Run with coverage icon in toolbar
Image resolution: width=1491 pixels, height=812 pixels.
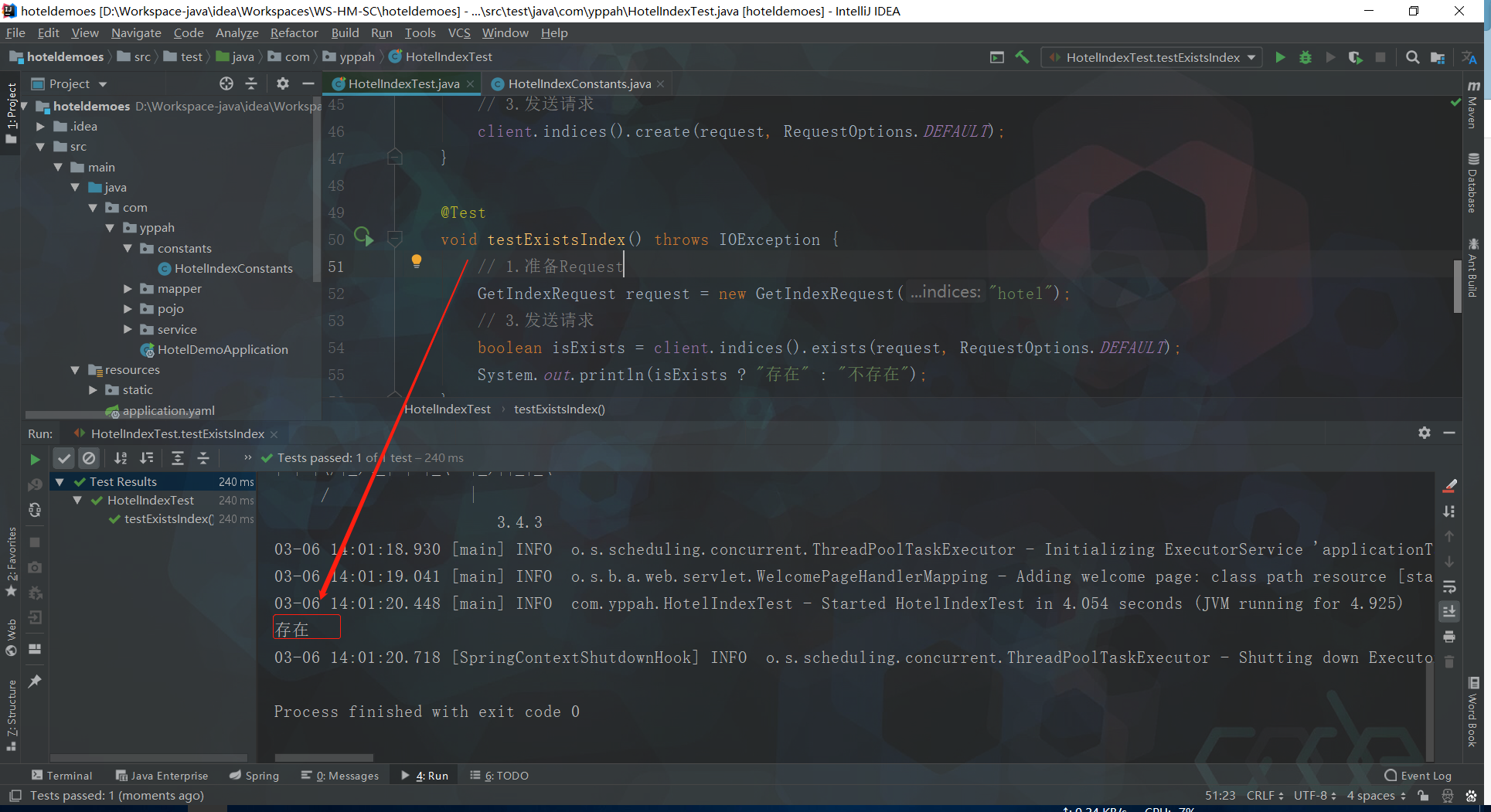click(1355, 57)
